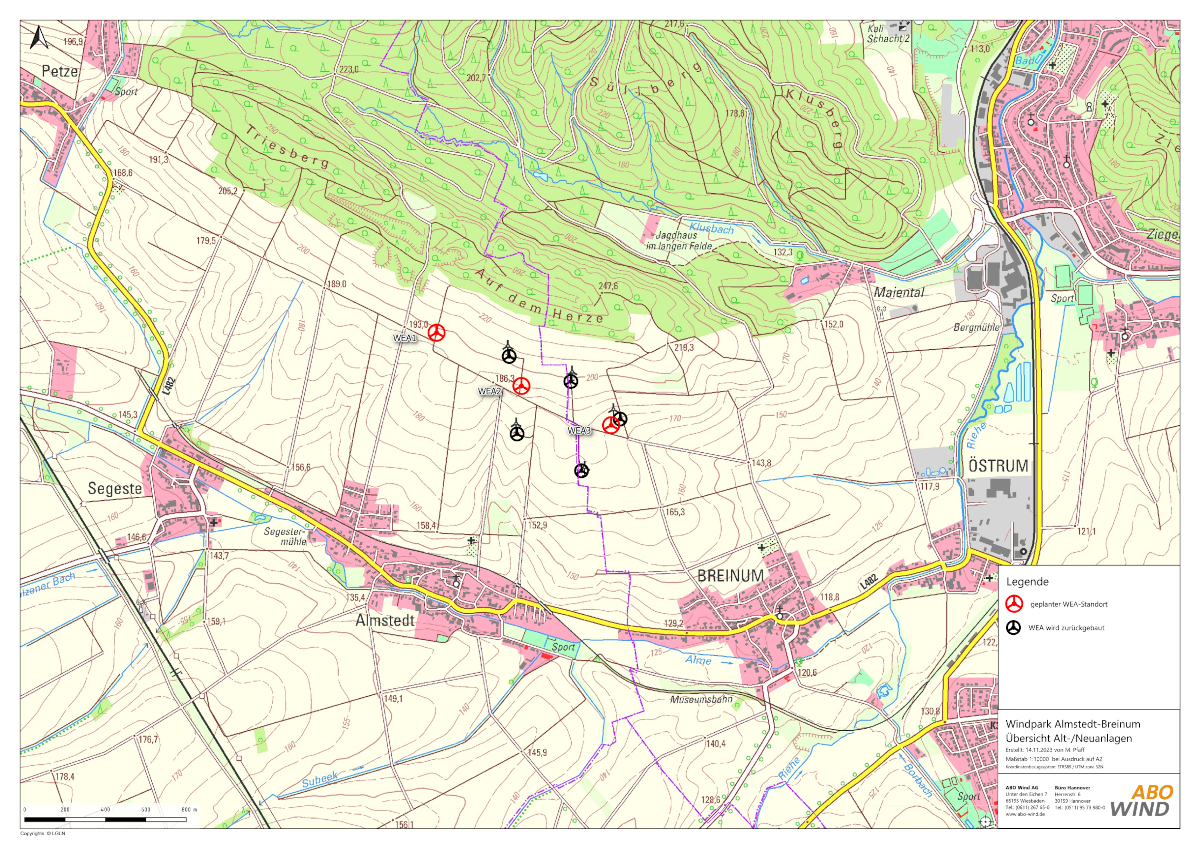Click the black turbine marker beside the 200 contour label
The image size is (1200, 849).
571,380
